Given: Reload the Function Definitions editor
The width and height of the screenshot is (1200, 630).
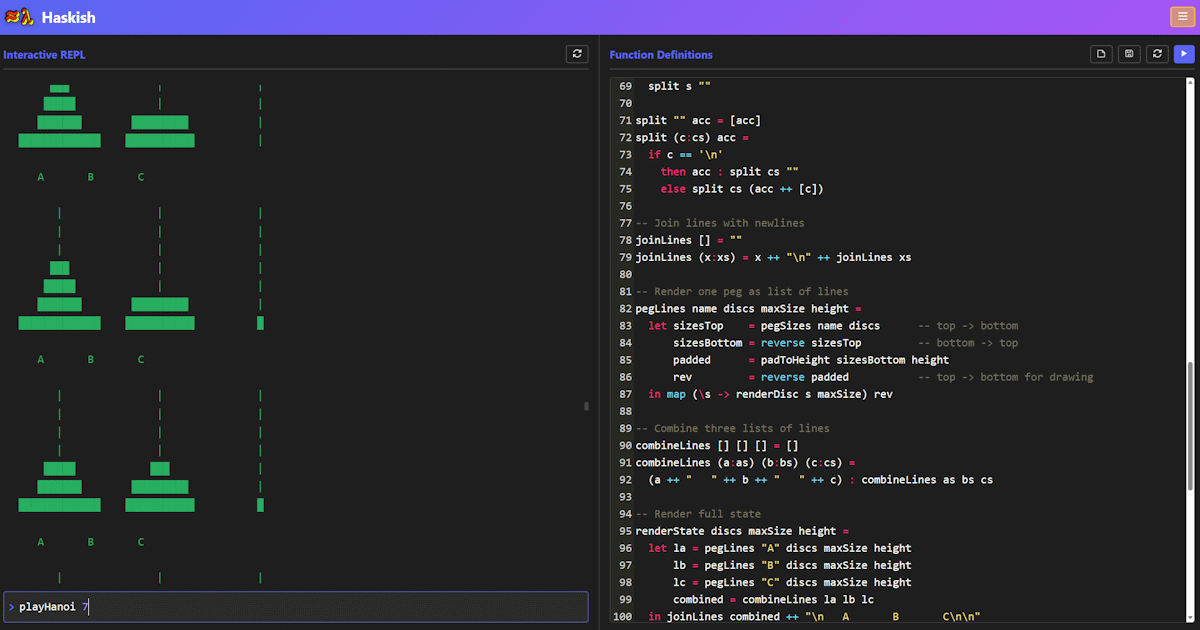Looking at the screenshot, I should pos(1157,54).
